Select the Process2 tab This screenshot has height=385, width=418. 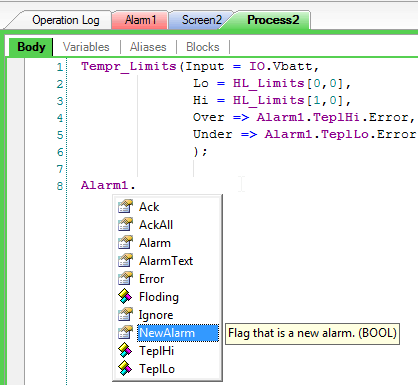(273, 20)
